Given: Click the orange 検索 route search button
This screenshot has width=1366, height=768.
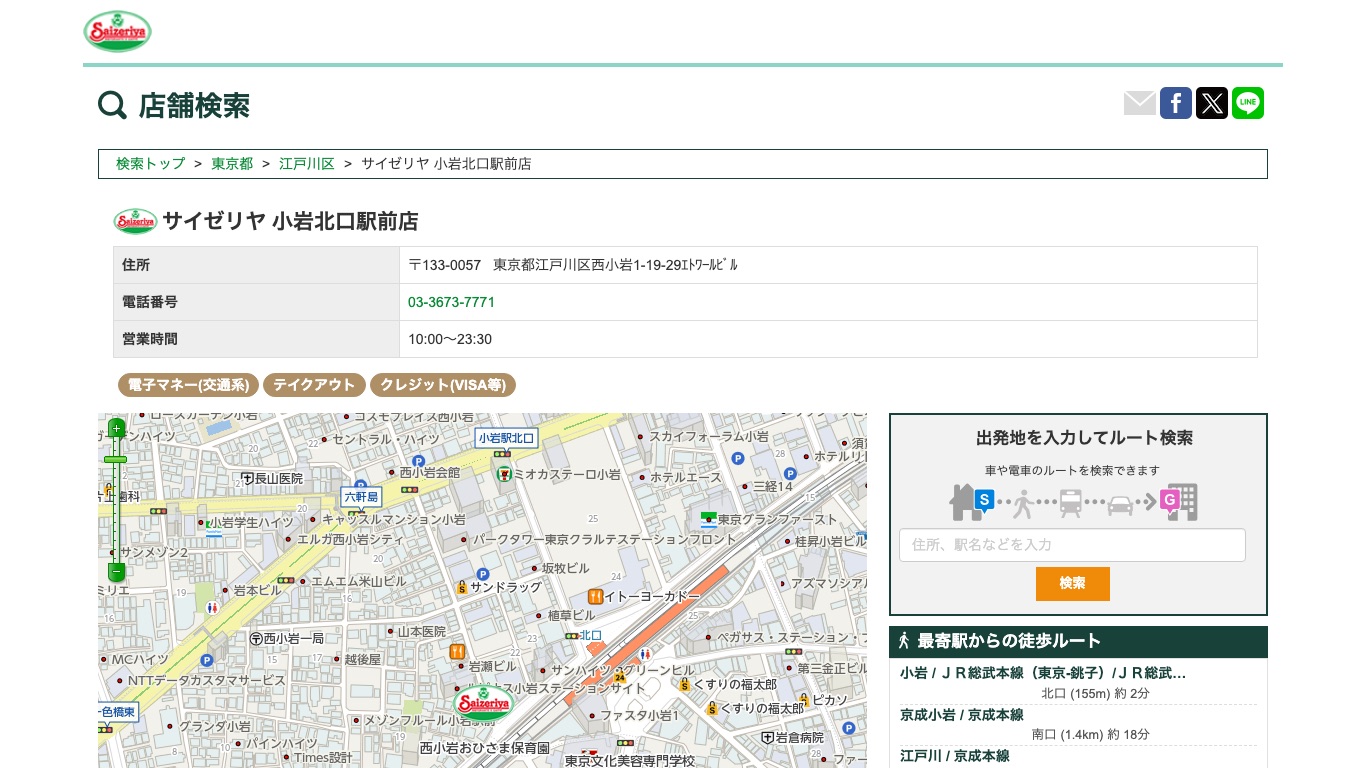Looking at the screenshot, I should [x=1072, y=583].
